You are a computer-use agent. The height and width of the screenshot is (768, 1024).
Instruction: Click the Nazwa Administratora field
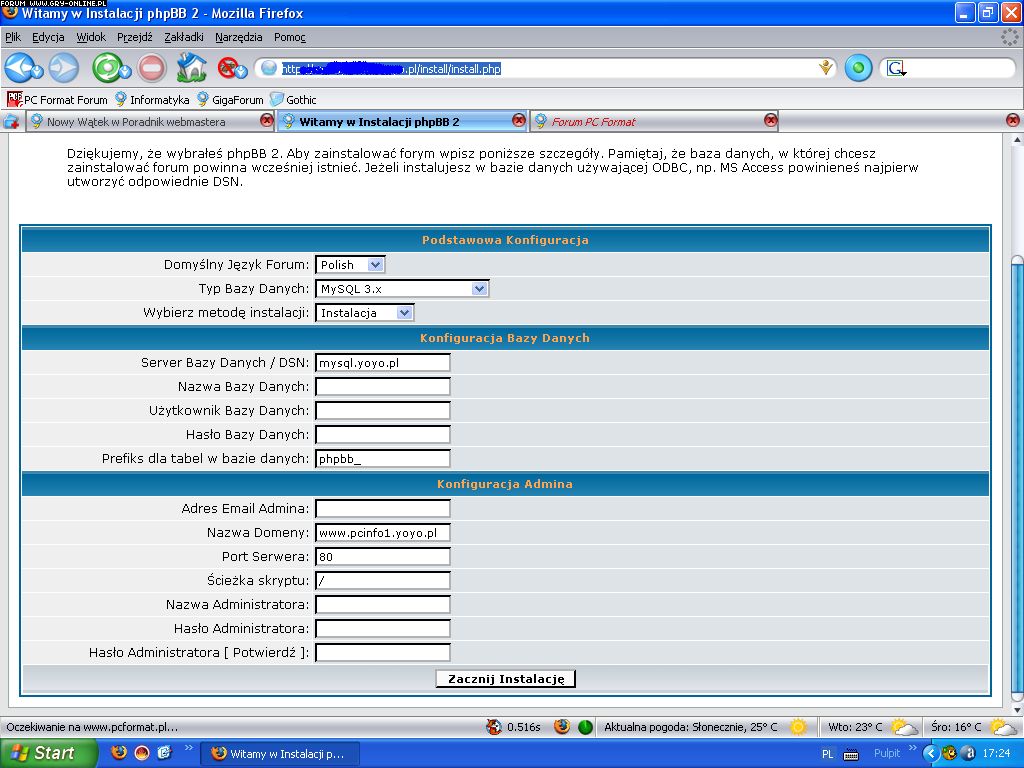coord(383,604)
